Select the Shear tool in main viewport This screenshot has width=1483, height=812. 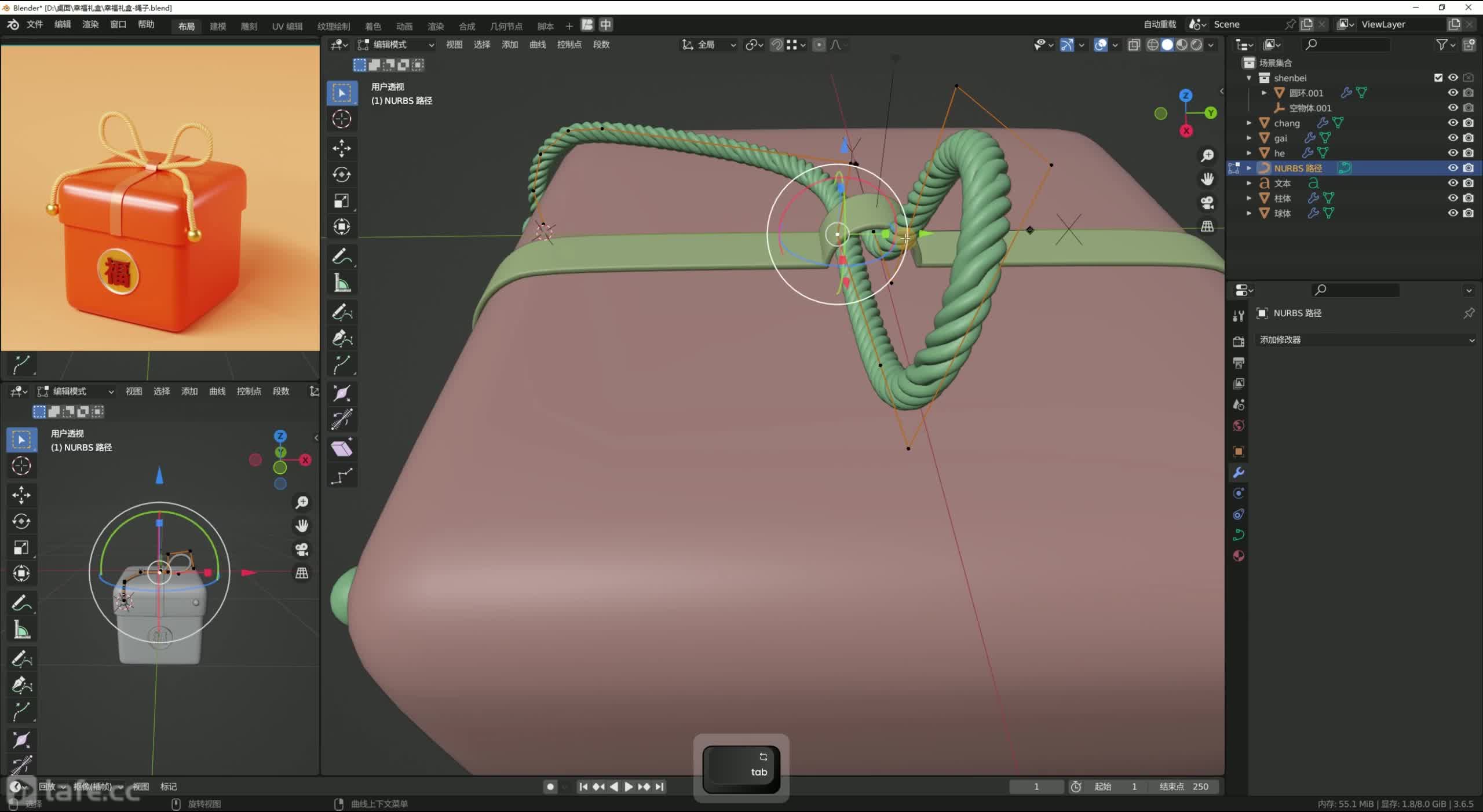(342, 449)
